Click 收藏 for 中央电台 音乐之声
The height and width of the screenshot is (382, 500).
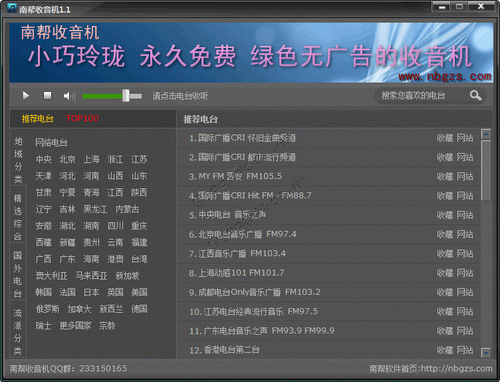coord(445,215)
